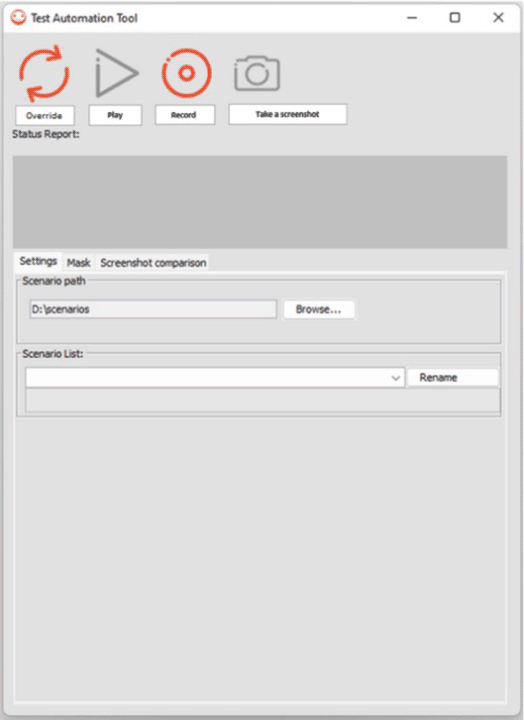
Task: Maximize the Test Automation Tool window
Action: (455, 17)
